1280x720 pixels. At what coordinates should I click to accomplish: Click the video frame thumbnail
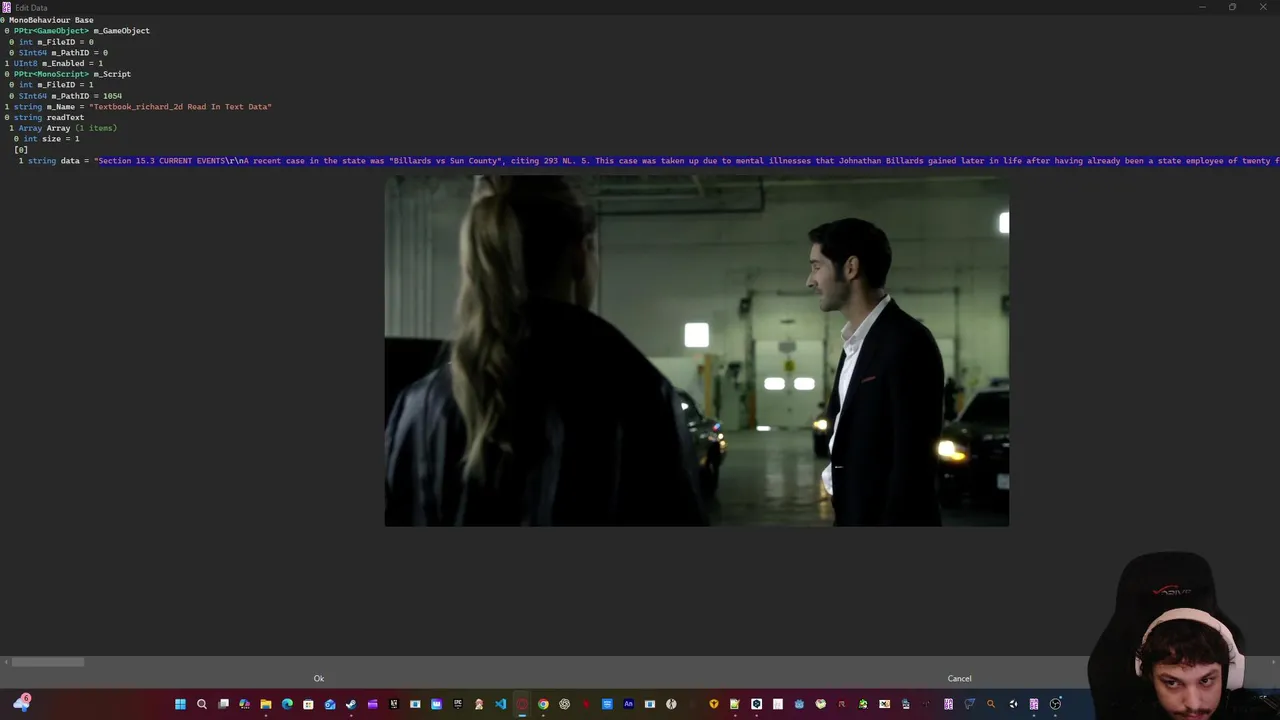pyautogui.click(x=697, y=351)
